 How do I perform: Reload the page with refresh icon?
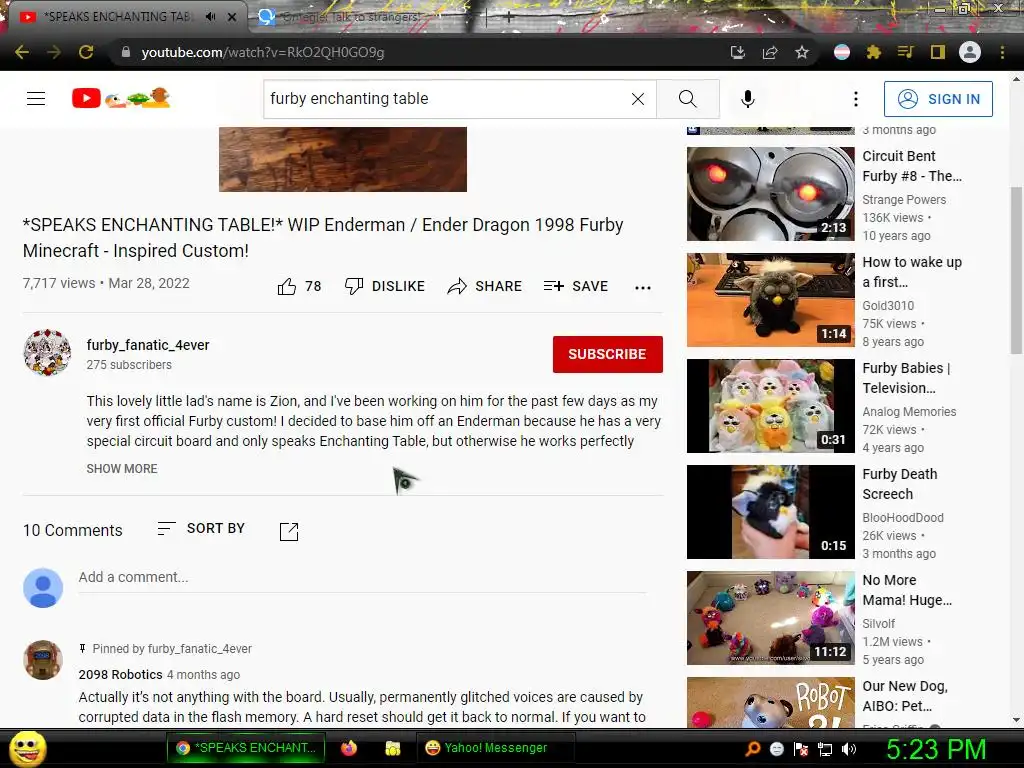(86, 52)
